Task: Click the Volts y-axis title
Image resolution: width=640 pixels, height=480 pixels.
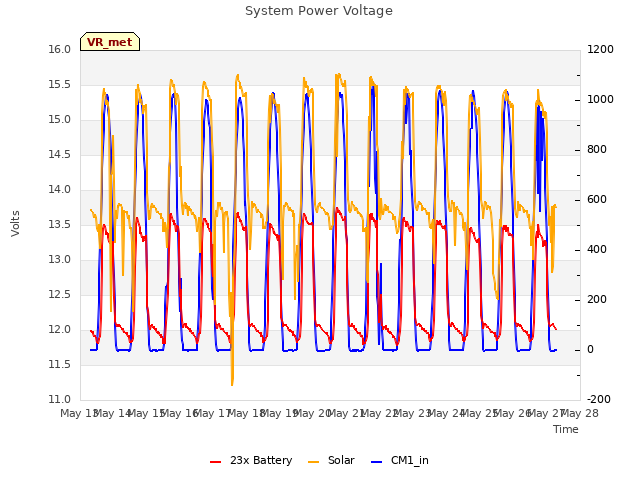Action: (x=16, y=224)
